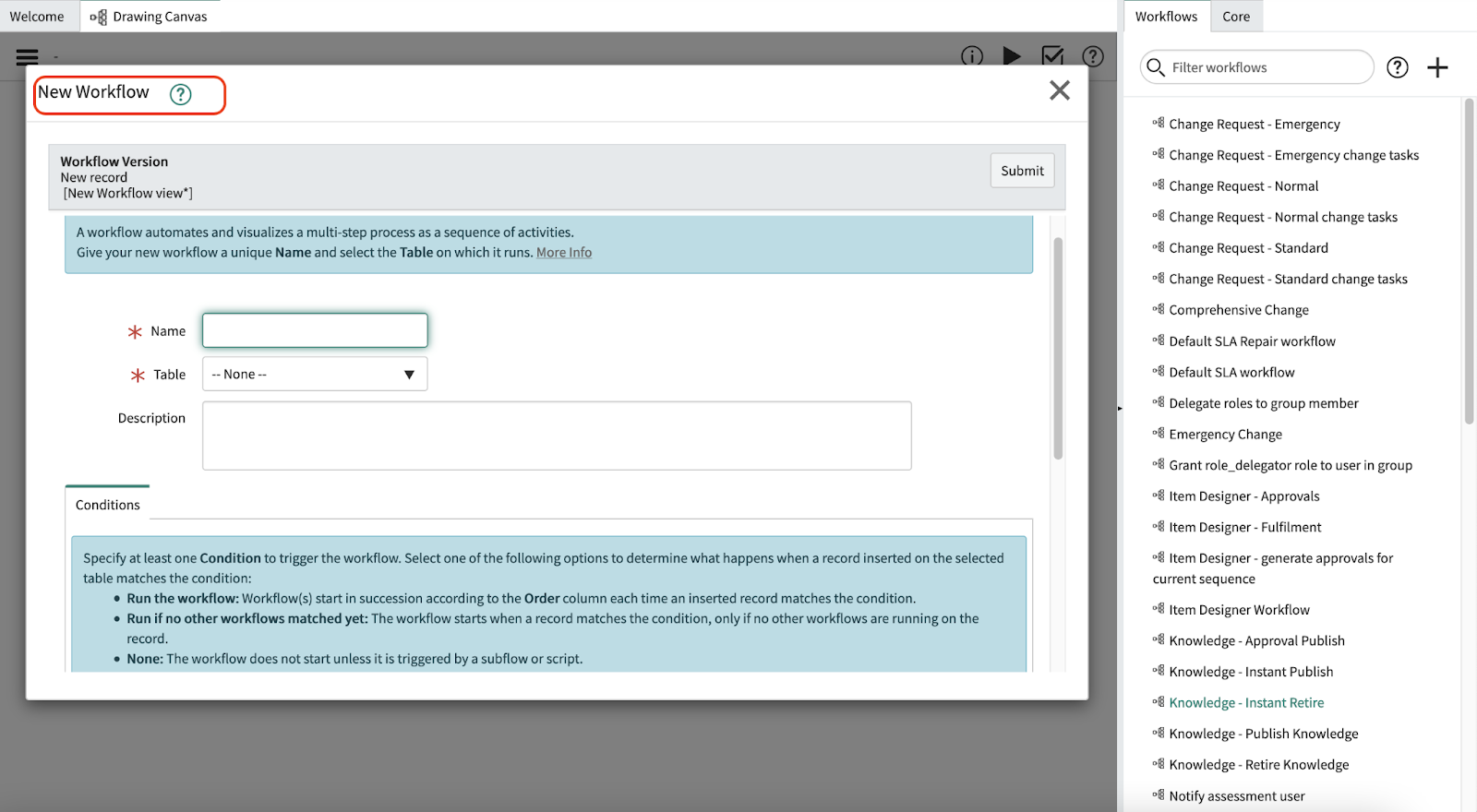The height and width of the screenshot is (812, 1477).
Task: Click icon beside Change Request - Normal
Action: click(x=1159, y=185)
